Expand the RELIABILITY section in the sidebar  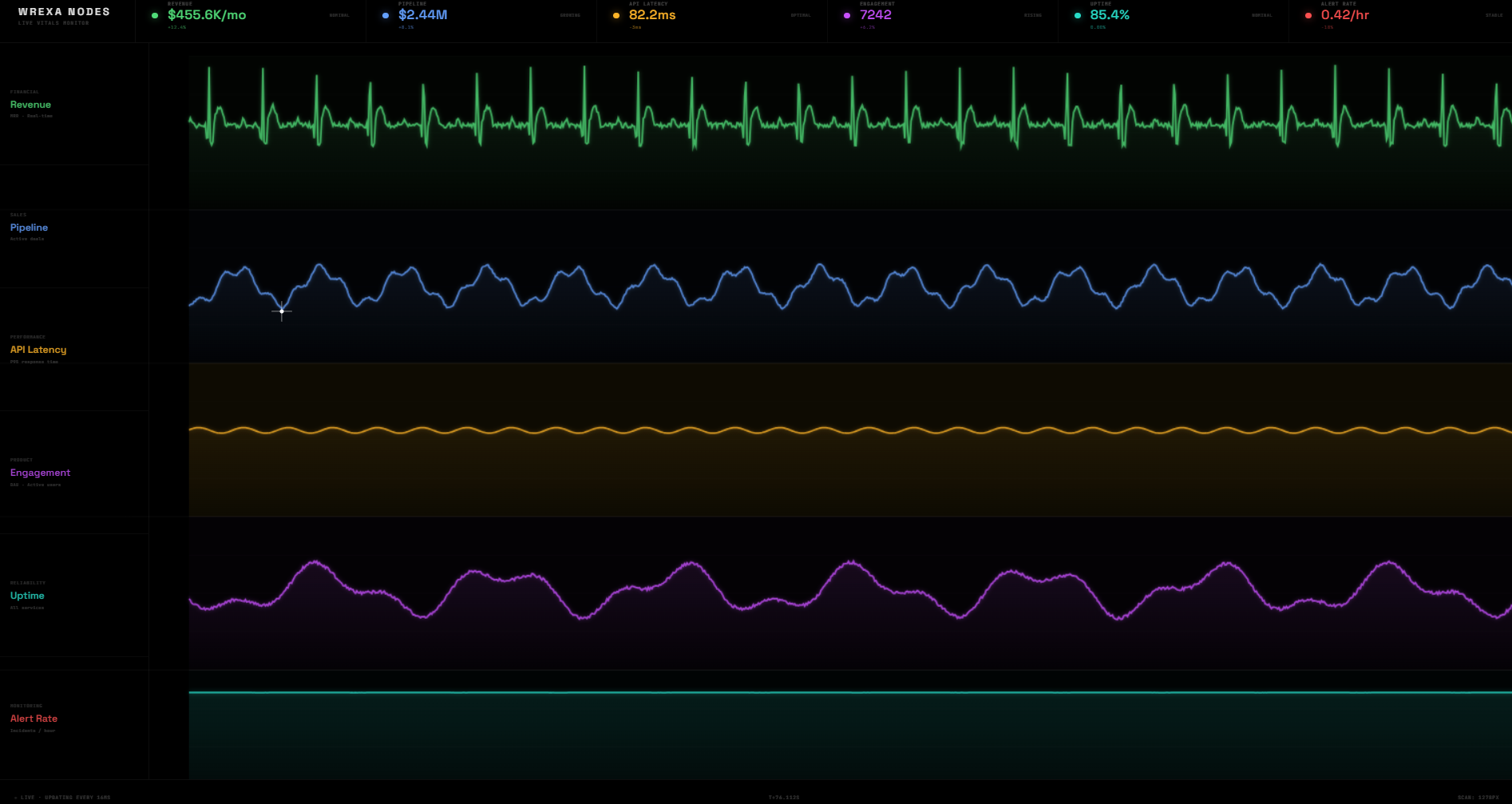coord(28,582)
